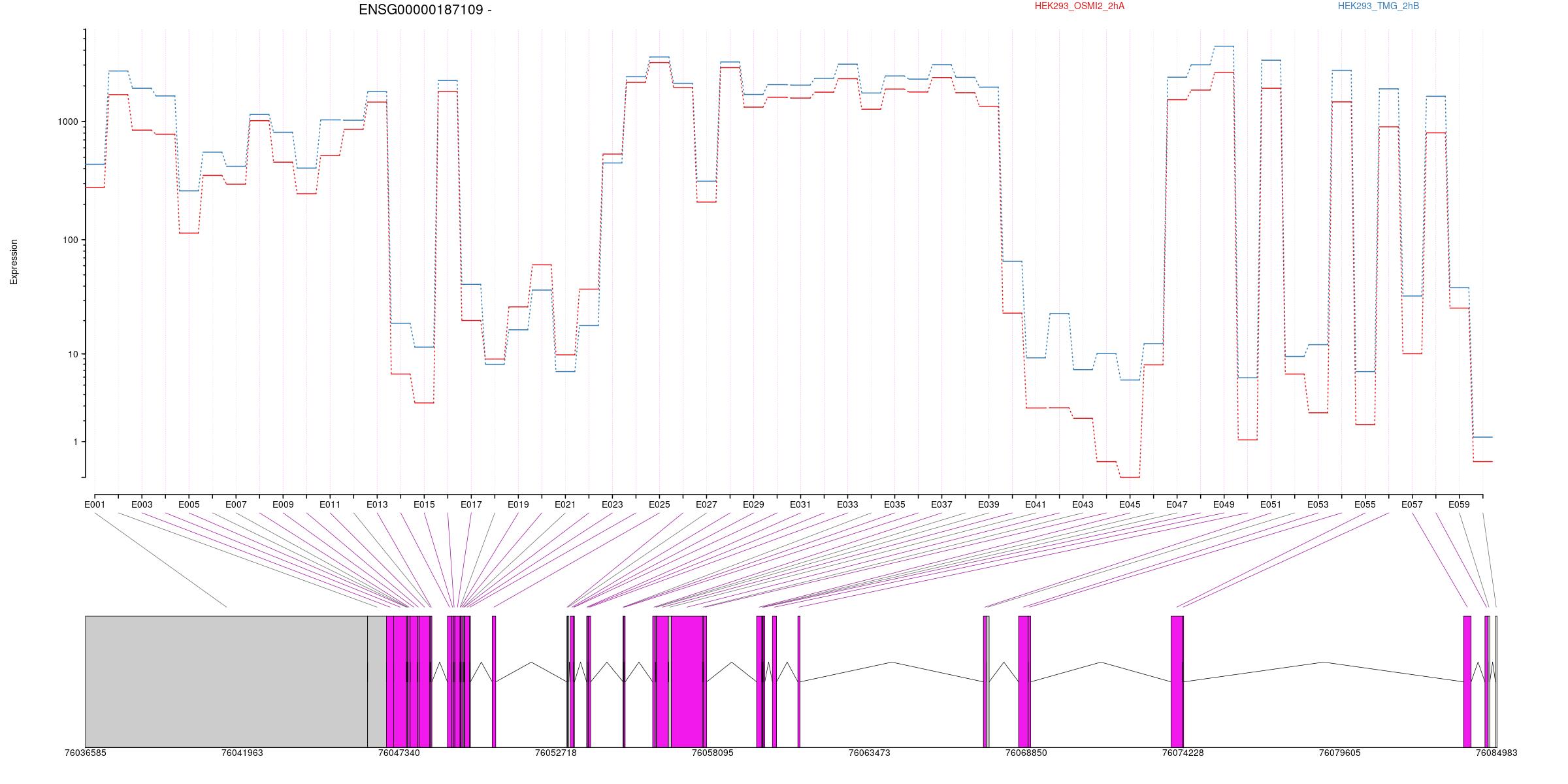
Task: Click the Expression y-axis label
Action: 14,262
